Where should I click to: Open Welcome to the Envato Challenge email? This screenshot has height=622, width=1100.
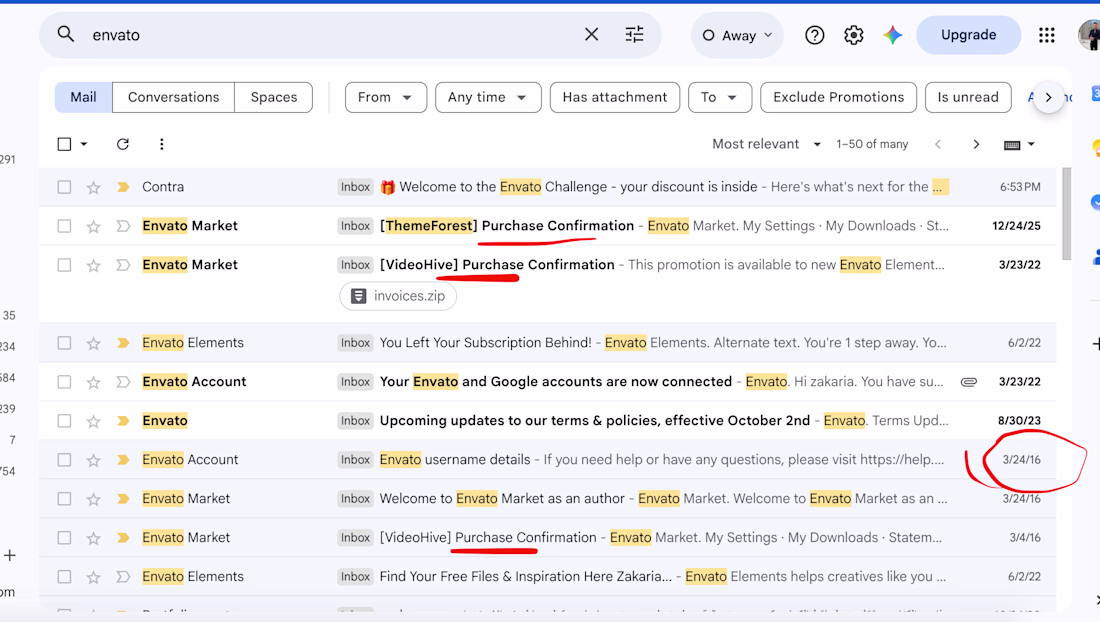tap(547, 187)
